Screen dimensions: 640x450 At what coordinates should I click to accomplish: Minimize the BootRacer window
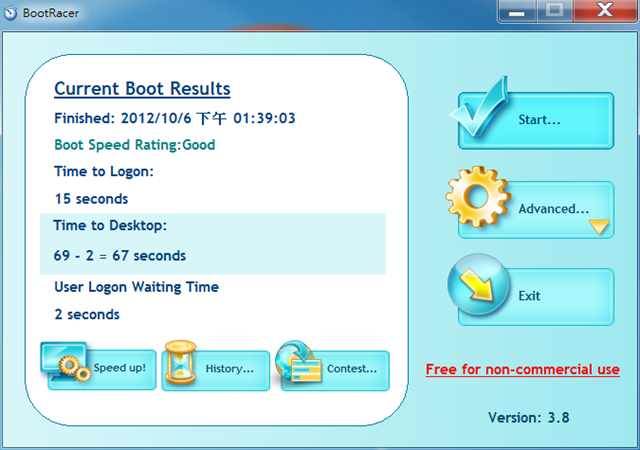[516, 11]
